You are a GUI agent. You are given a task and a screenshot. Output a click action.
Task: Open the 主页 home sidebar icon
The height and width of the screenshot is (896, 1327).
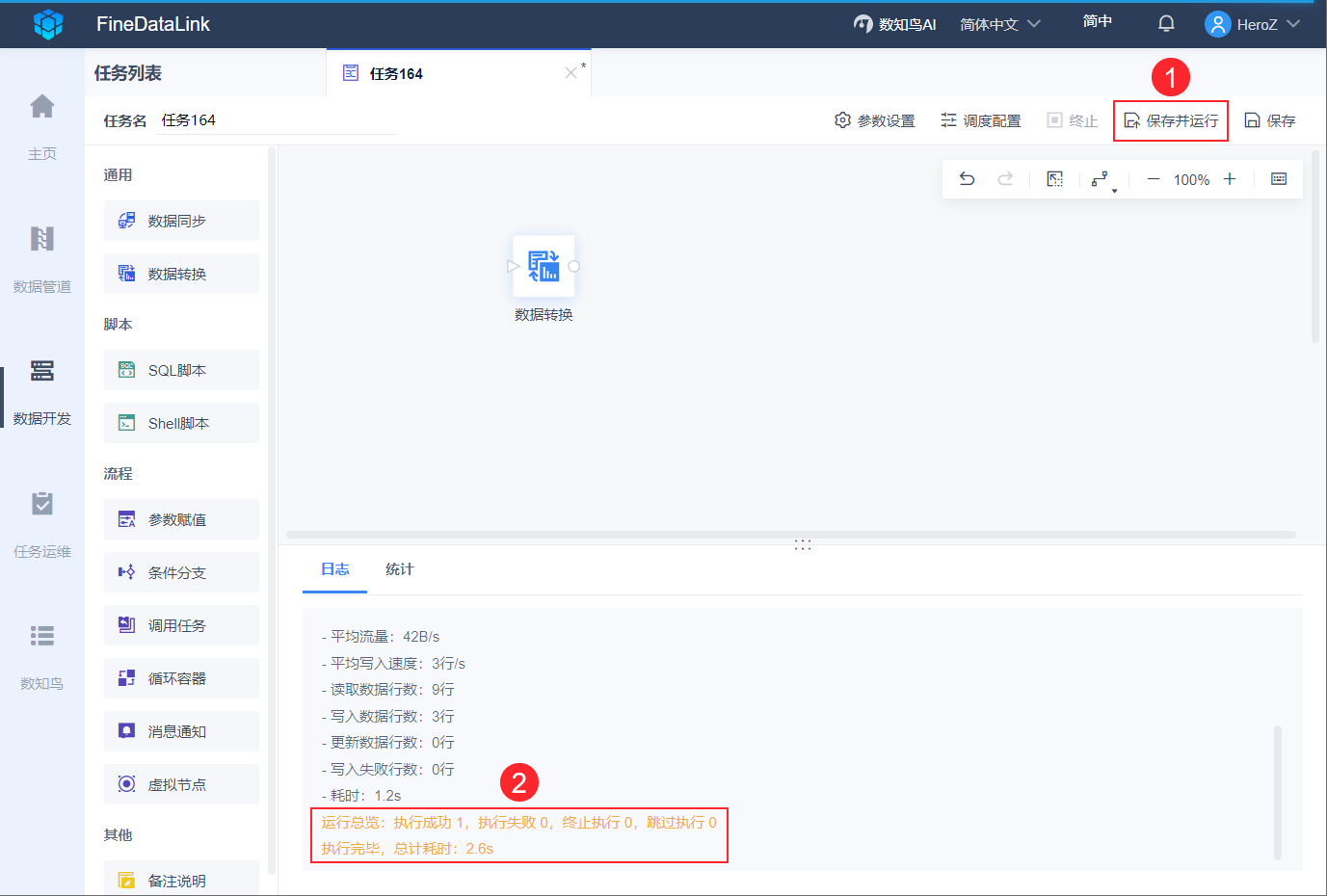click(42, 106)
